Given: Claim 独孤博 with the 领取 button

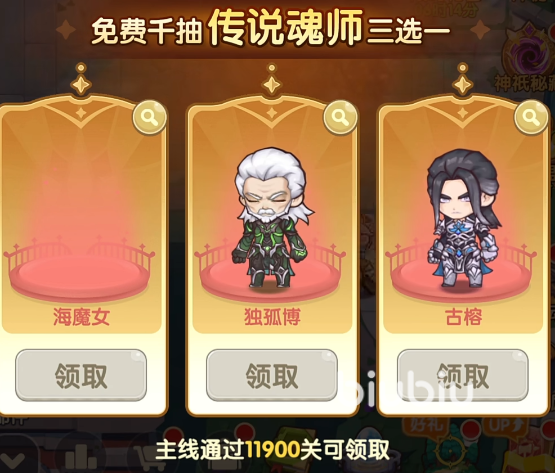Looking at the screenshot, I should point(271,375).
